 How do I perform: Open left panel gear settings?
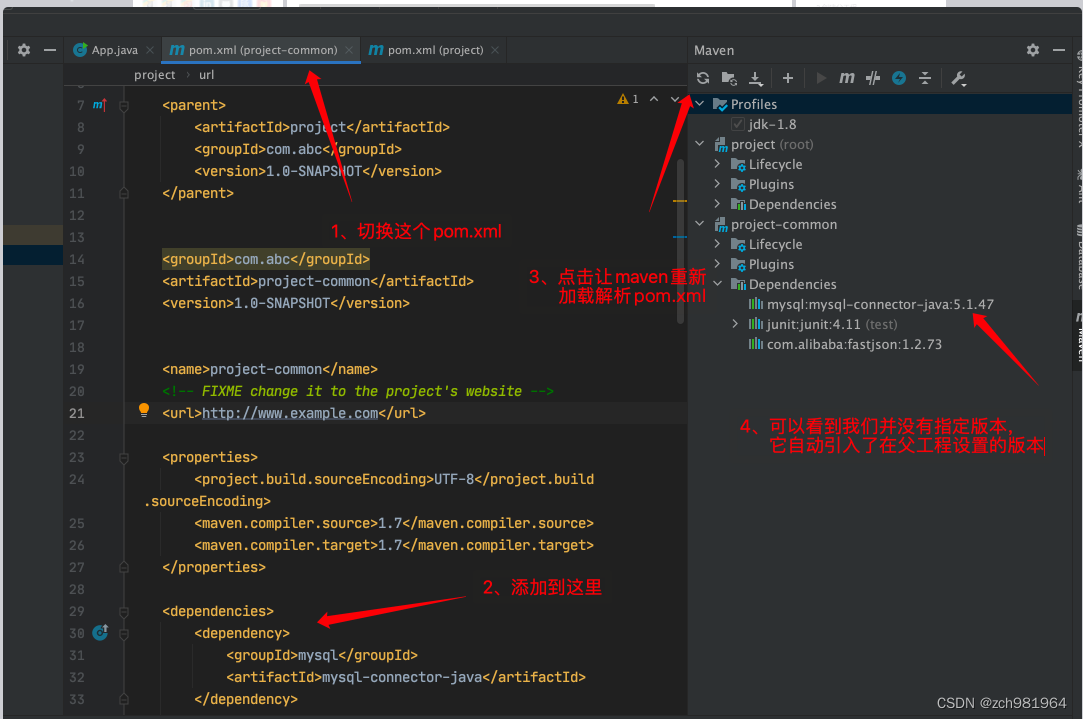[x=23, y=50]
